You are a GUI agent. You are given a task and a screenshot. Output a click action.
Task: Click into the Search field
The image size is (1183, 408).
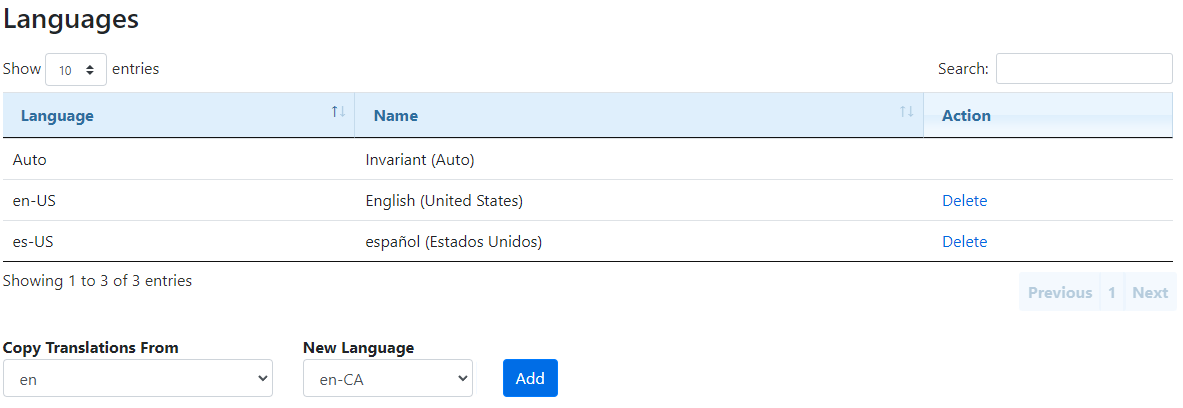click(x=1084, y=69)
